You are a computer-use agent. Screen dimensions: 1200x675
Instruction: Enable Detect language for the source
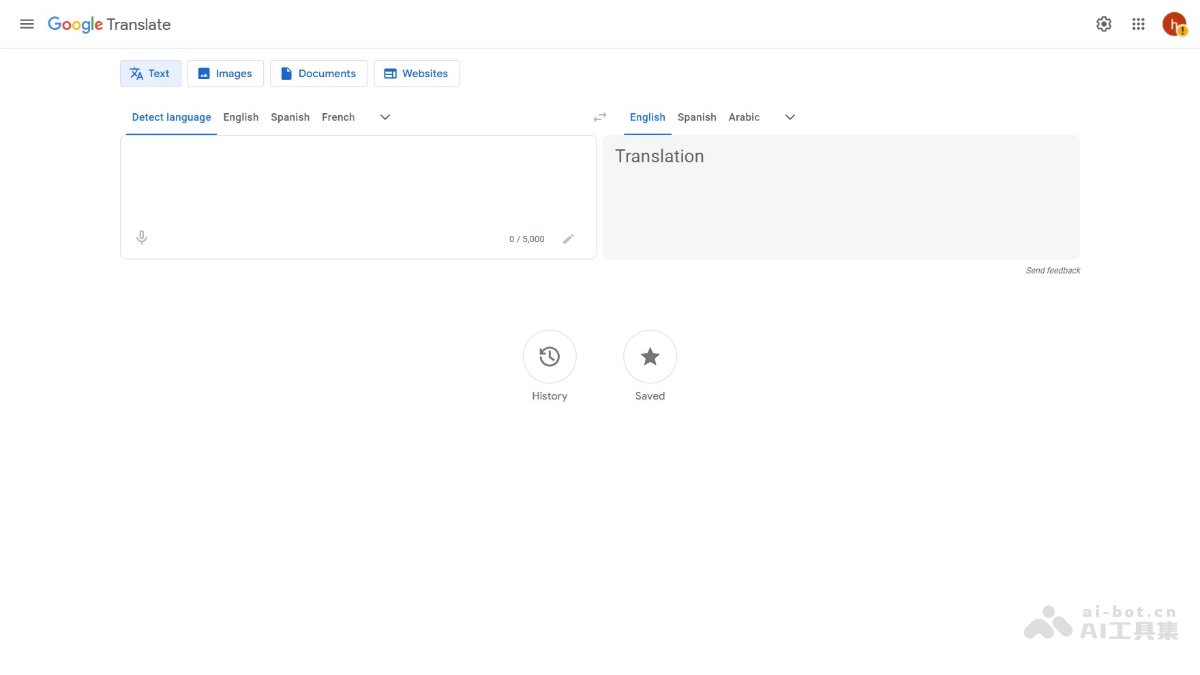170,117
